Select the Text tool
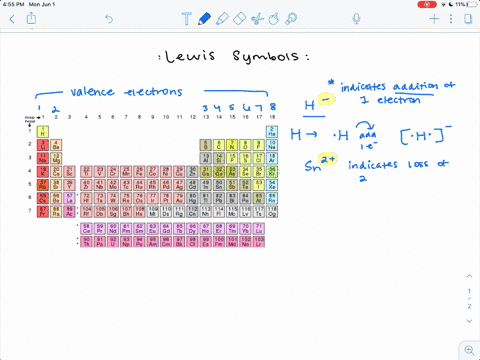The width and height of the screenshot is (480, 360). [x=187, y=19]
